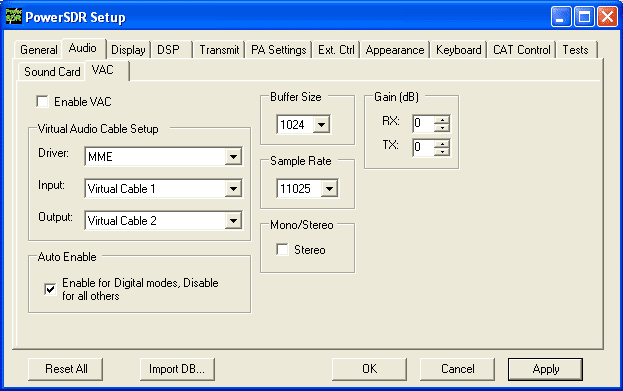This screenshot has height=391, width=623.
Task: Uncheck Enable for Digital modes checkbox
Action: pyautogui.click(x=50, y=289)
